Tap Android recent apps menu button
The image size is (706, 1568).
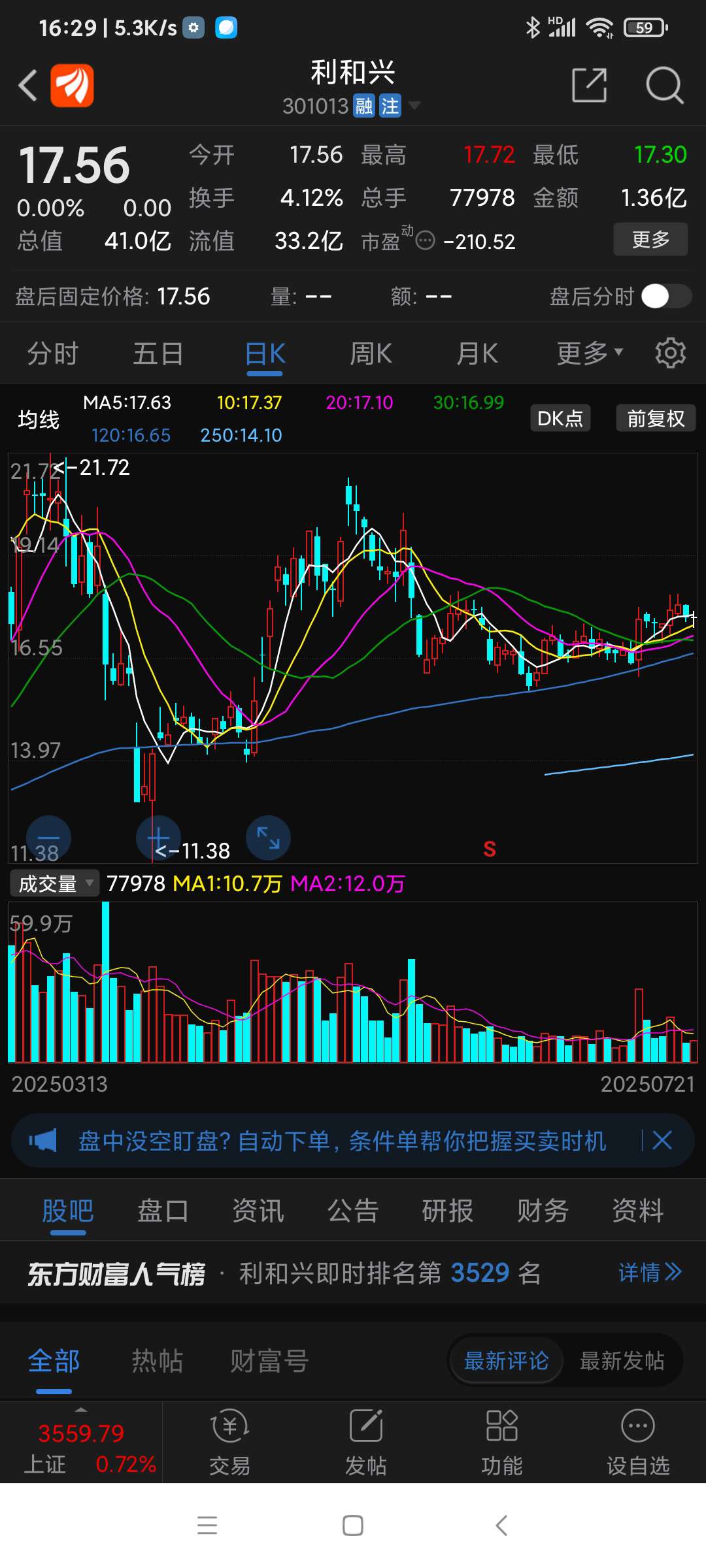pos(207,1526)
